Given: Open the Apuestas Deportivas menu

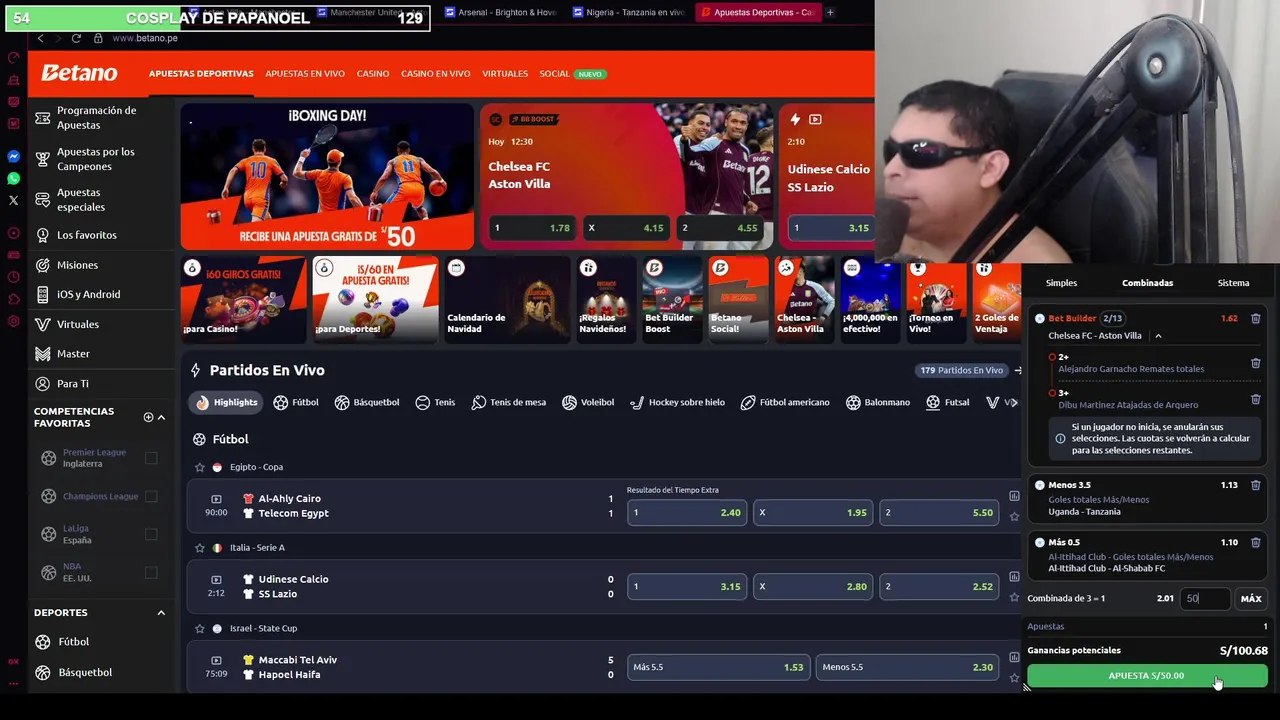Looking at the screenshot, I should (201, 74).
